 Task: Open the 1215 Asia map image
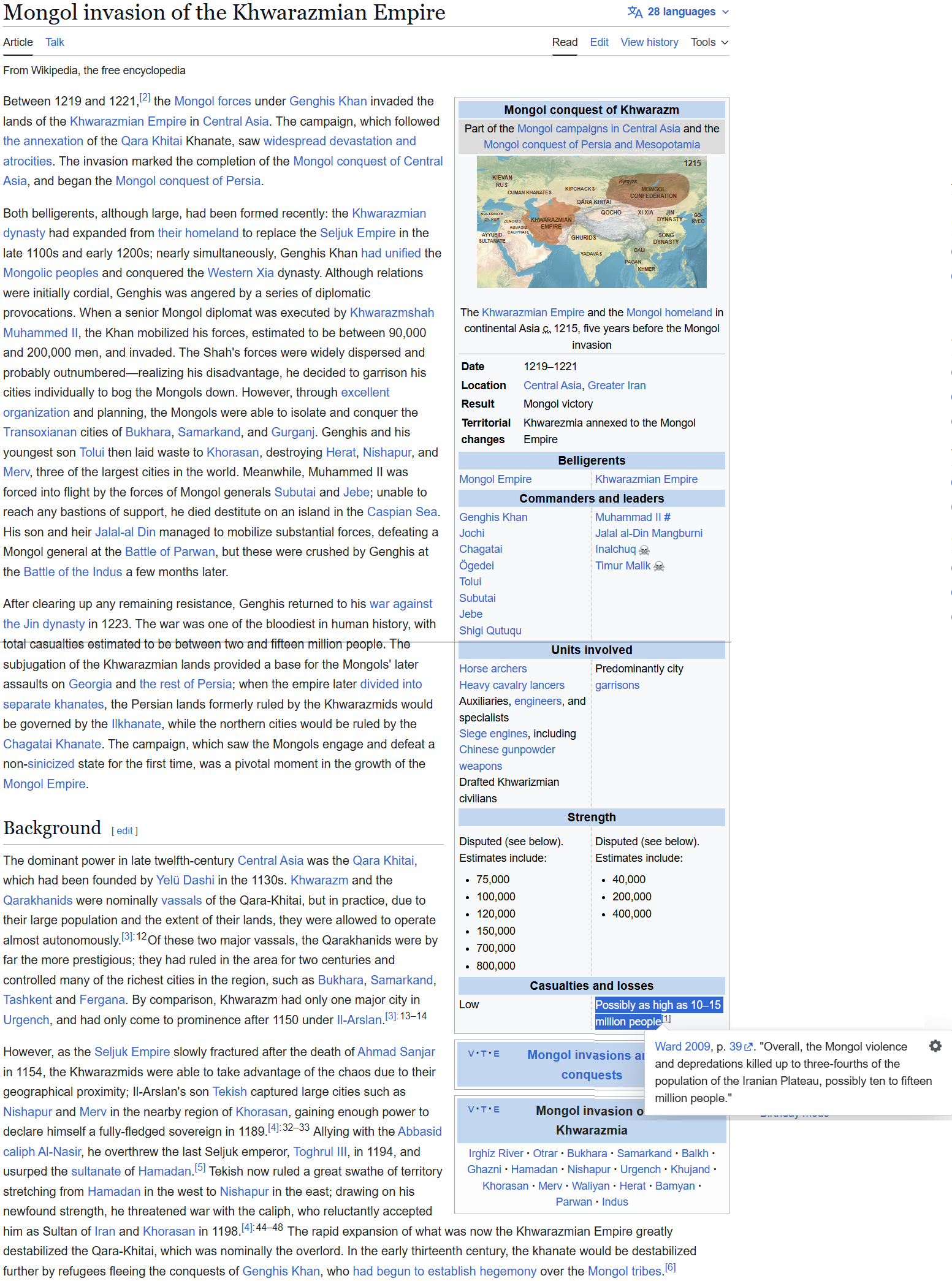tap(592, 222)
